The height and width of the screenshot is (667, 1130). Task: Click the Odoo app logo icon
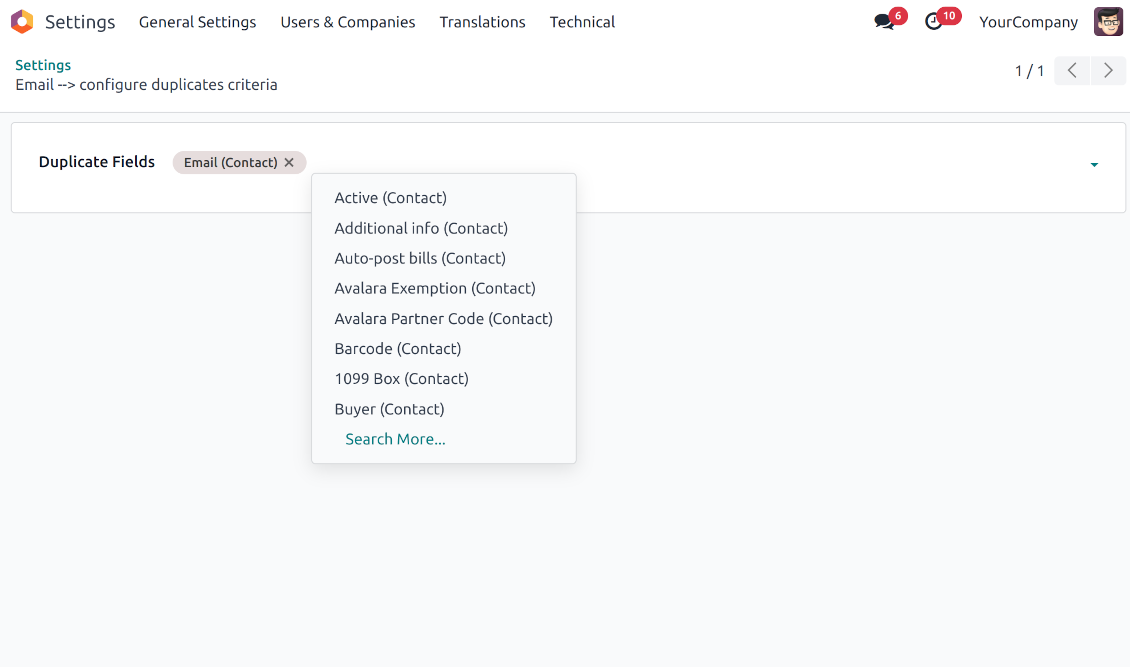22,22
